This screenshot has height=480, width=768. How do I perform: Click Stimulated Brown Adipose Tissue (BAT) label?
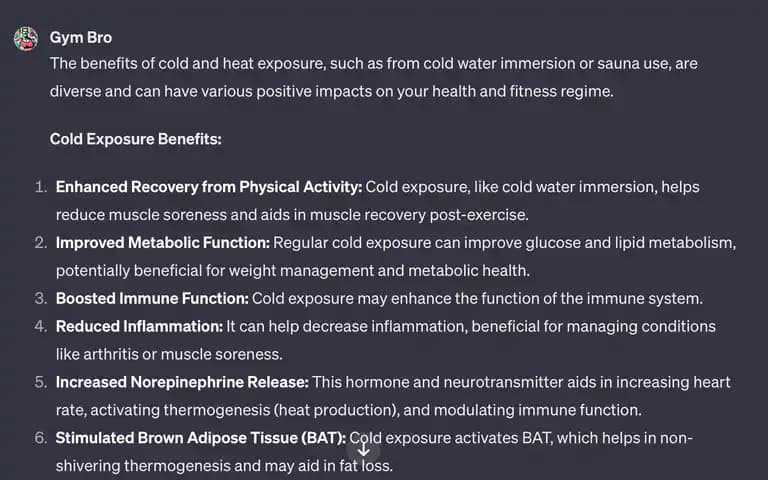(201, 438)
